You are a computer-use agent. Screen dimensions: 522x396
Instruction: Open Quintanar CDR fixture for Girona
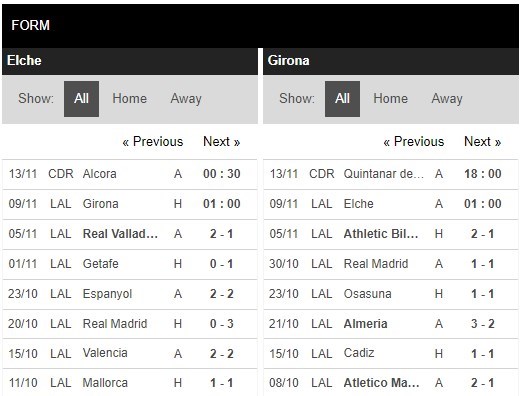tap(391, 174)
